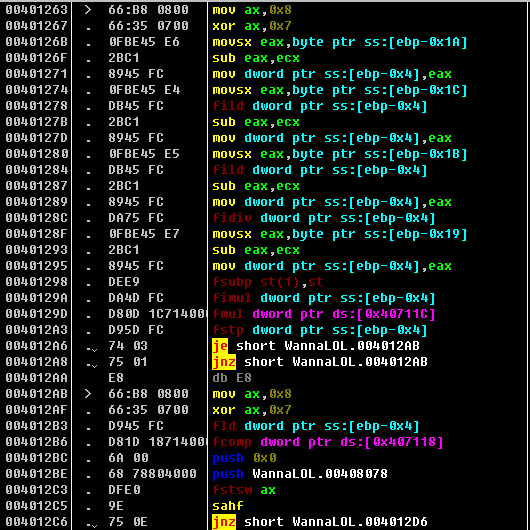Select address 00401271
The width and height of the screenshot is (530, 530).
(37, 74)
